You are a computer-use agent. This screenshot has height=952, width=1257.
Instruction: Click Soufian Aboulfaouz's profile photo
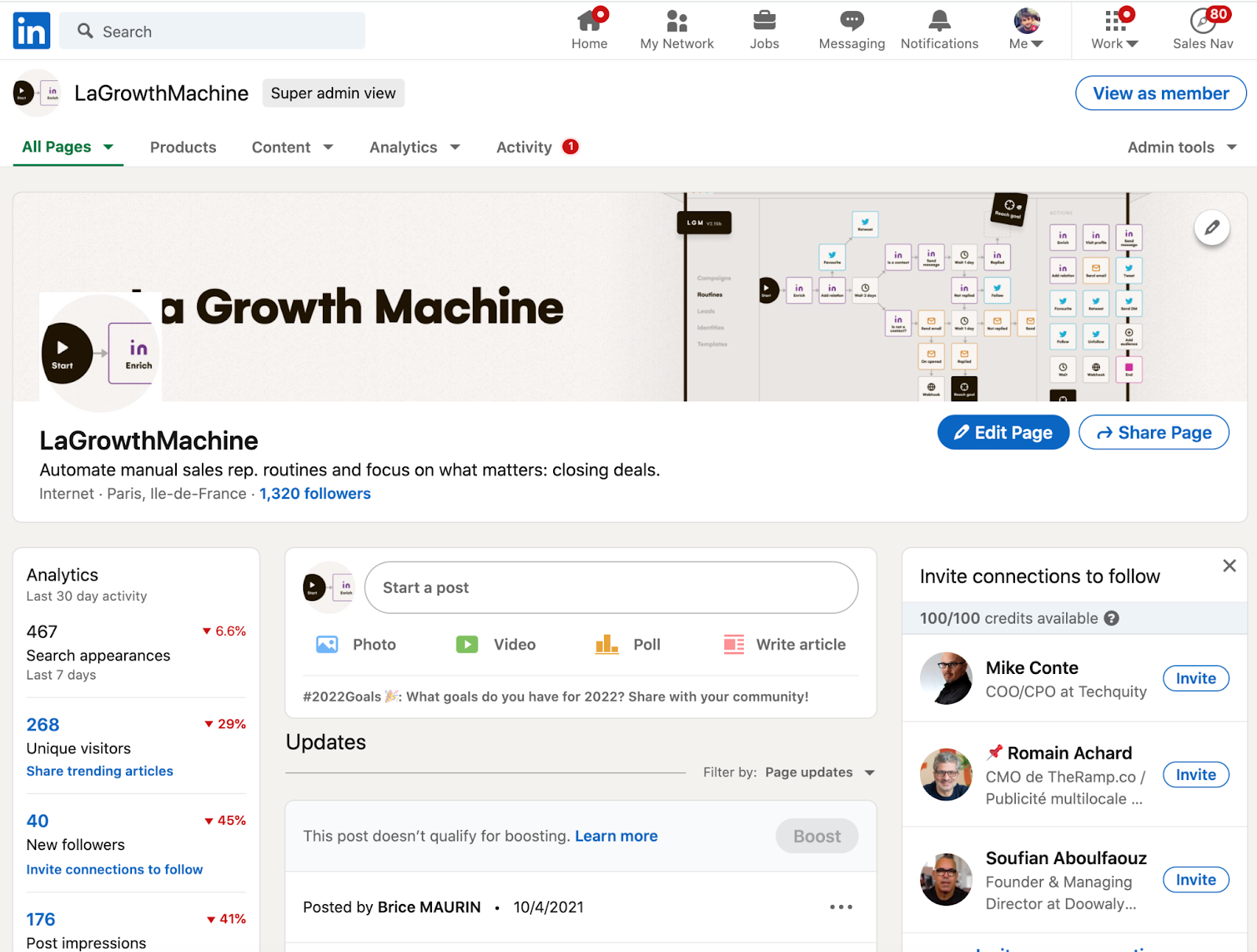pos(946,880)
